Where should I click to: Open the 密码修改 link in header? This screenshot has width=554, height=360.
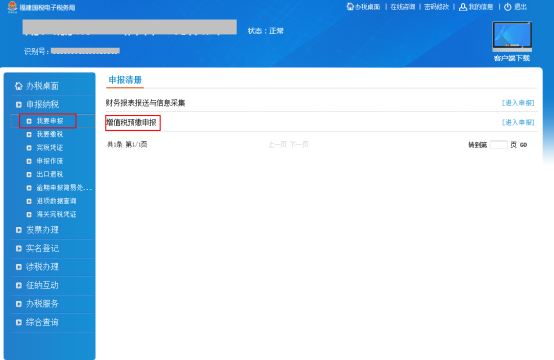click(x=436, y=7)
